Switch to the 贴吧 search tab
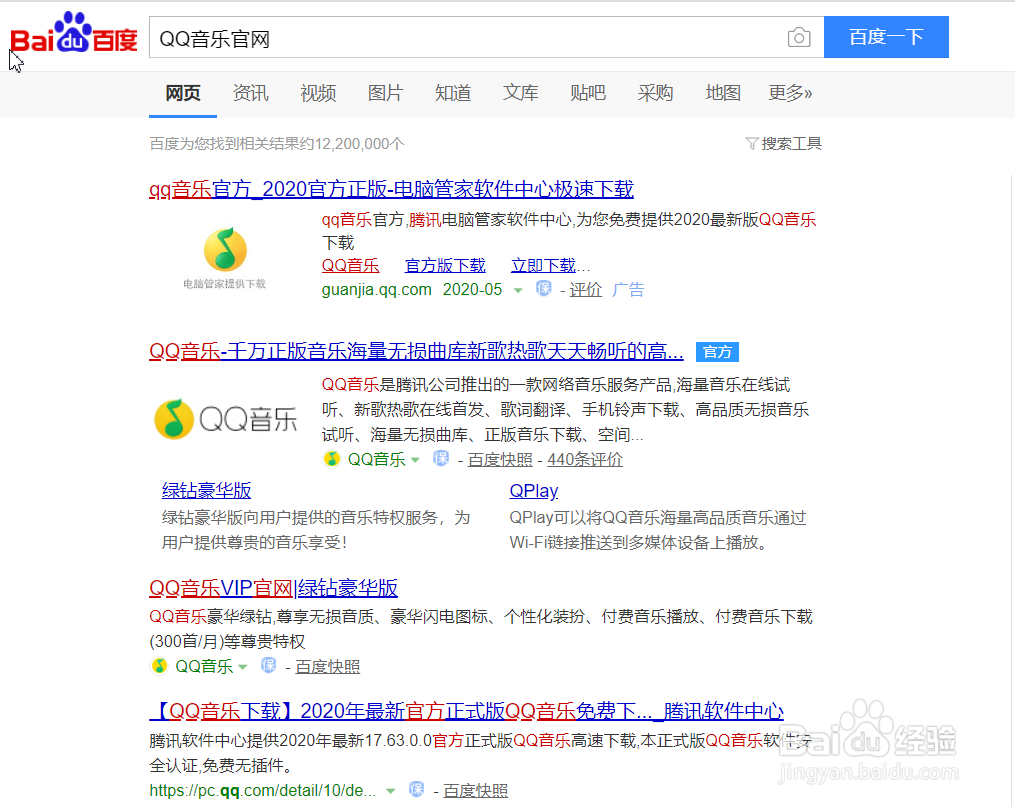 pos(587,93)
